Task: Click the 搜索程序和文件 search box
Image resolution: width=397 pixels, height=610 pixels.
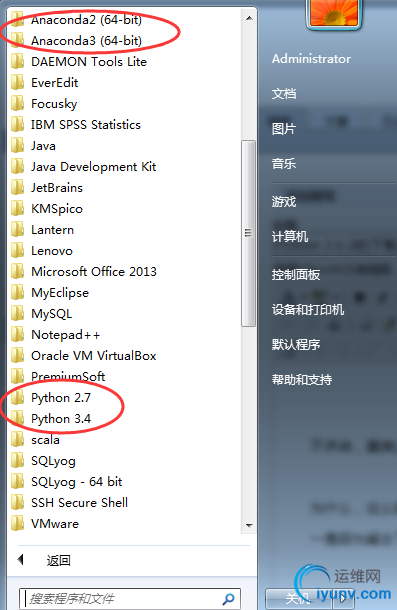Action: point(129,599)
